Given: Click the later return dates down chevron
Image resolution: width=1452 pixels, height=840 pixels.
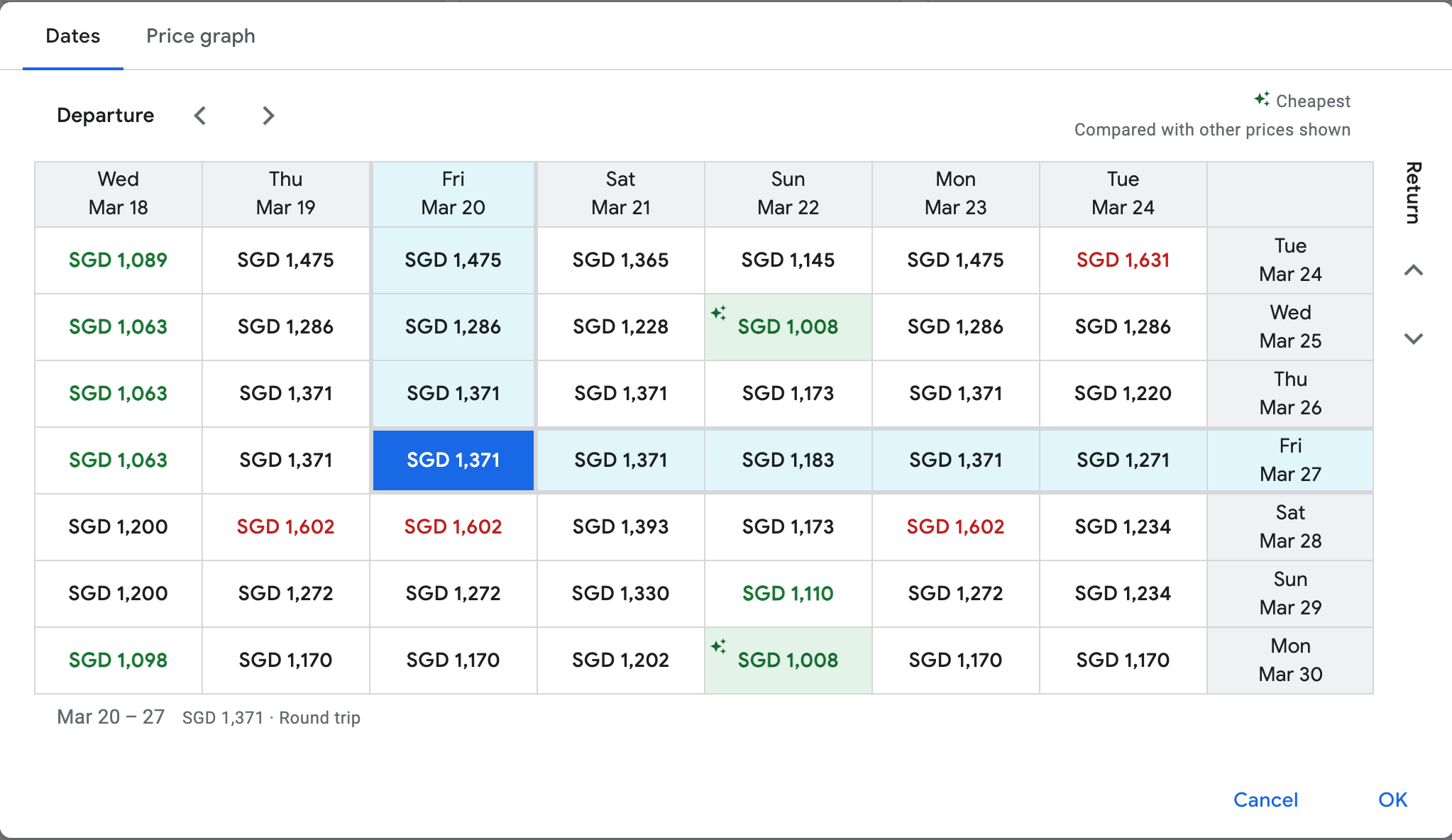Looking at the screenshot, I should tap(1413, 338).
